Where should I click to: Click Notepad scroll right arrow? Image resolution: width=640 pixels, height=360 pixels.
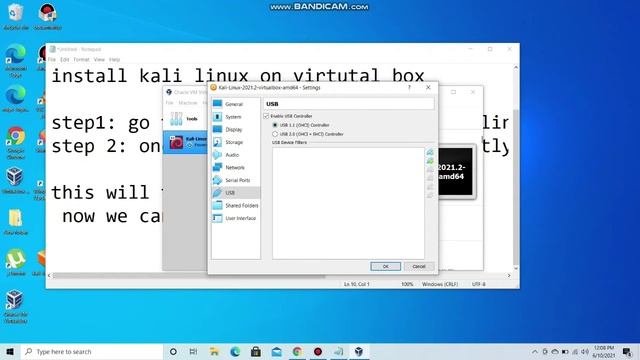point(509,276)
